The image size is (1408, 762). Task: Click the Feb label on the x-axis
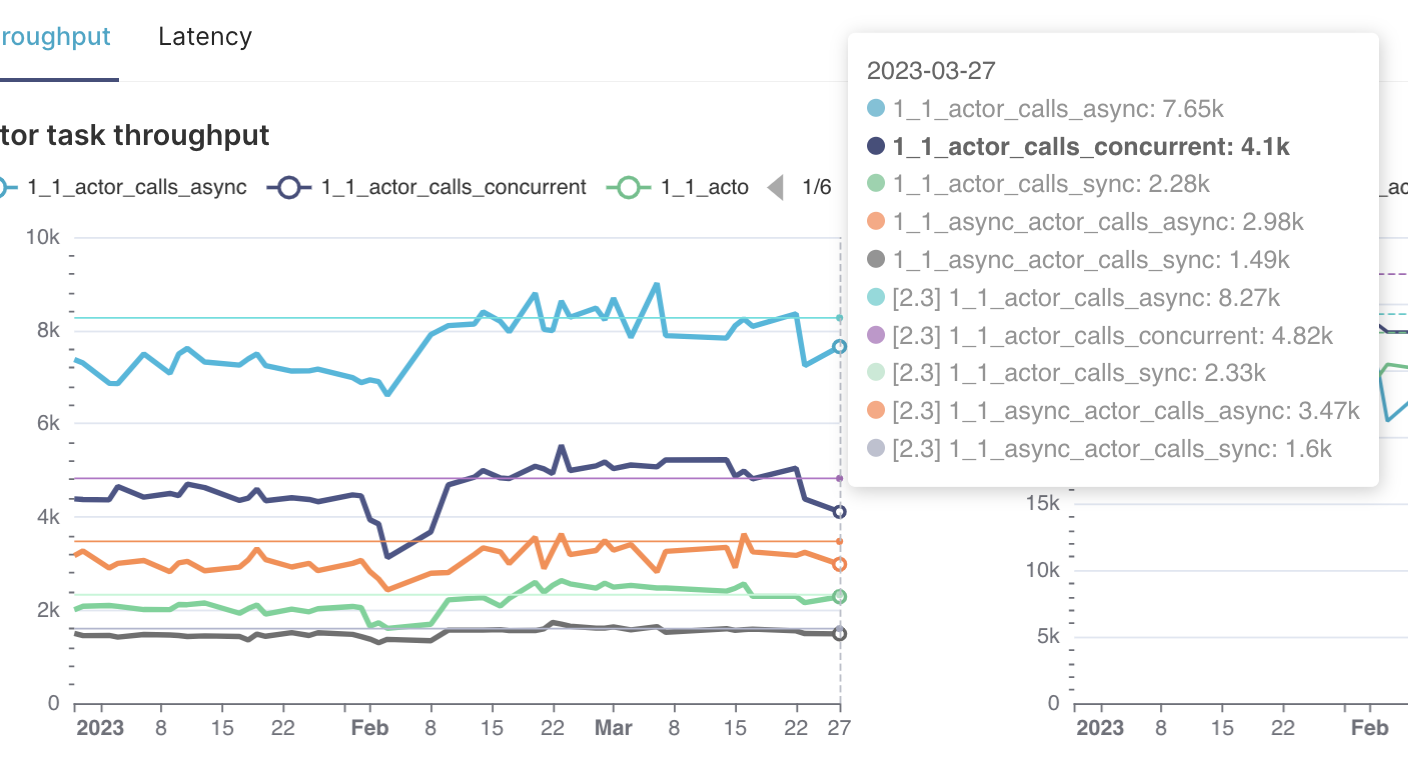[370, 728]
